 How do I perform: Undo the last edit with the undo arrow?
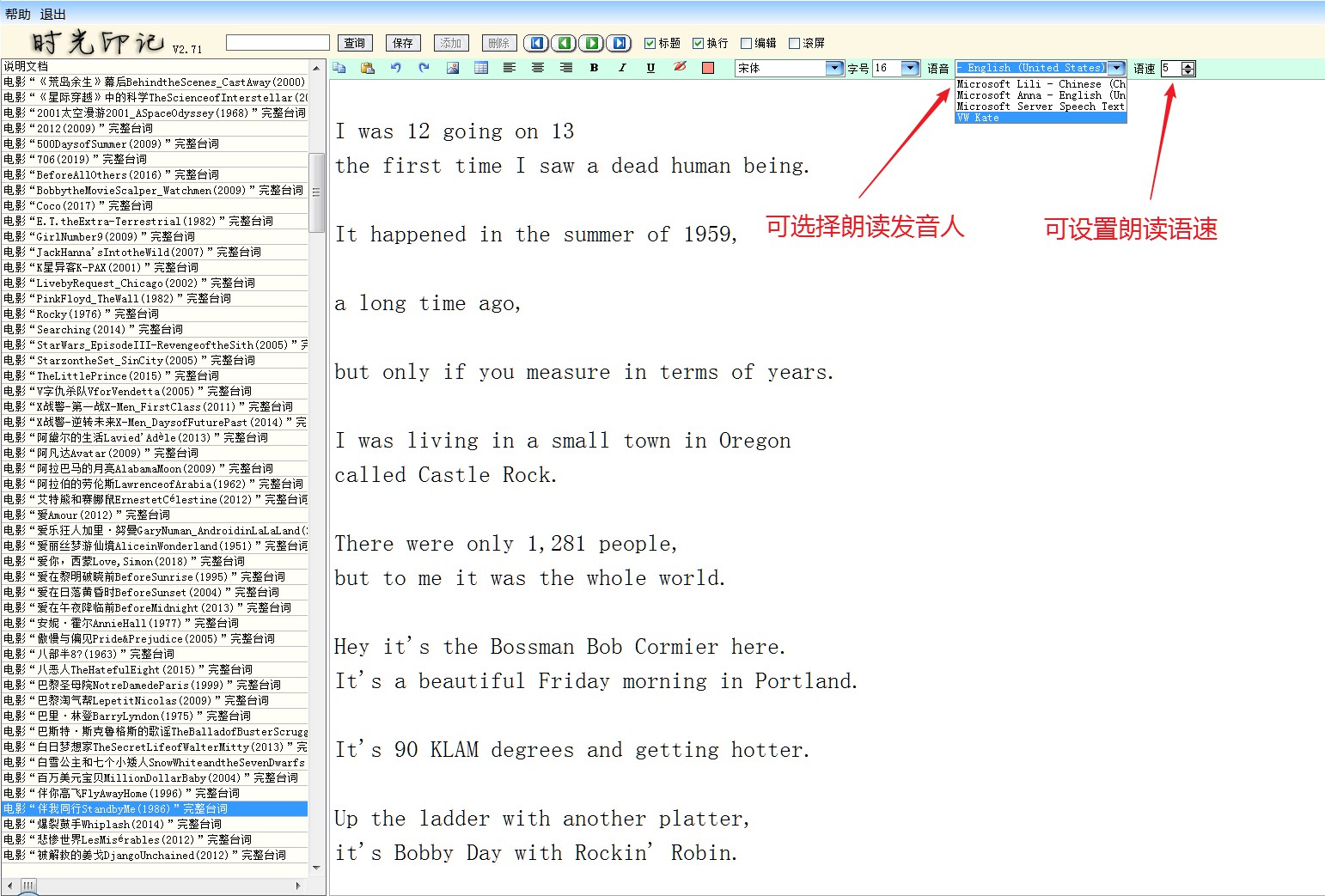pos(396,68)
